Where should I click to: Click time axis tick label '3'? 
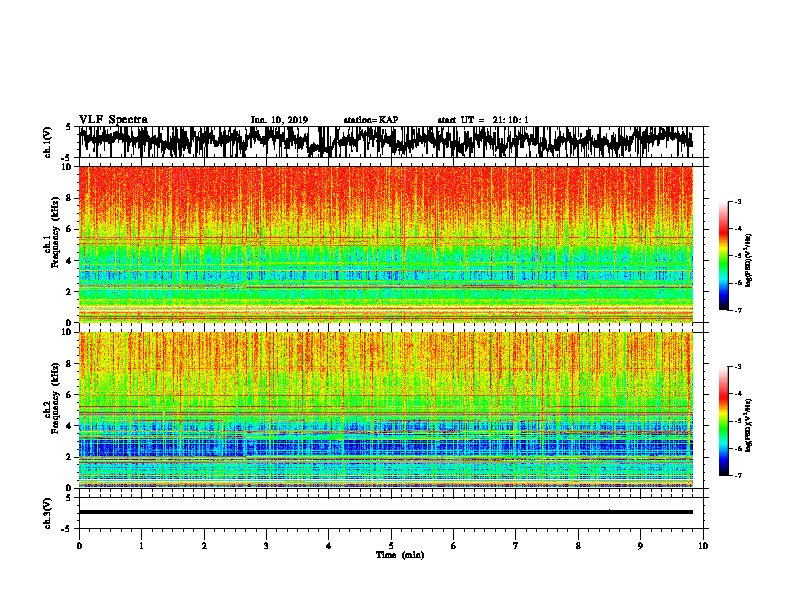tap(266, 546)
